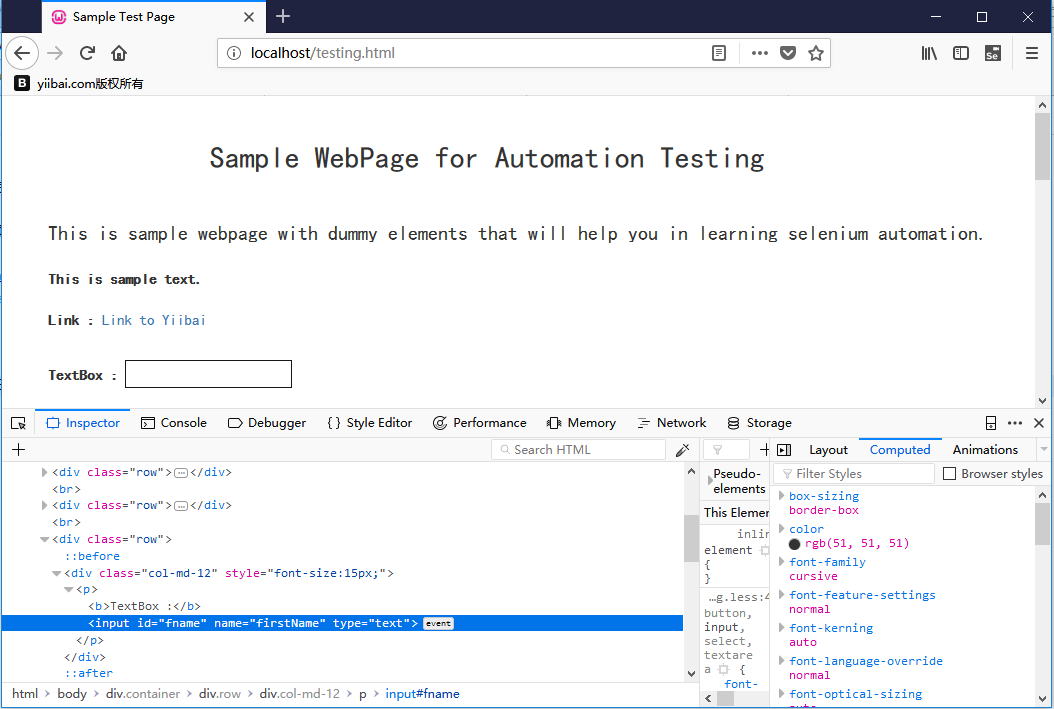Go back using the browser back arrow

click(x=22, y=53)
